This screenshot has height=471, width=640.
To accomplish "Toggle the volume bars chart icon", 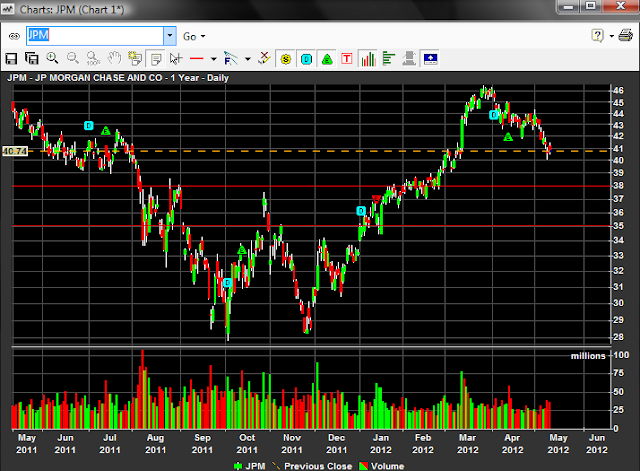I will pos(368,59).
